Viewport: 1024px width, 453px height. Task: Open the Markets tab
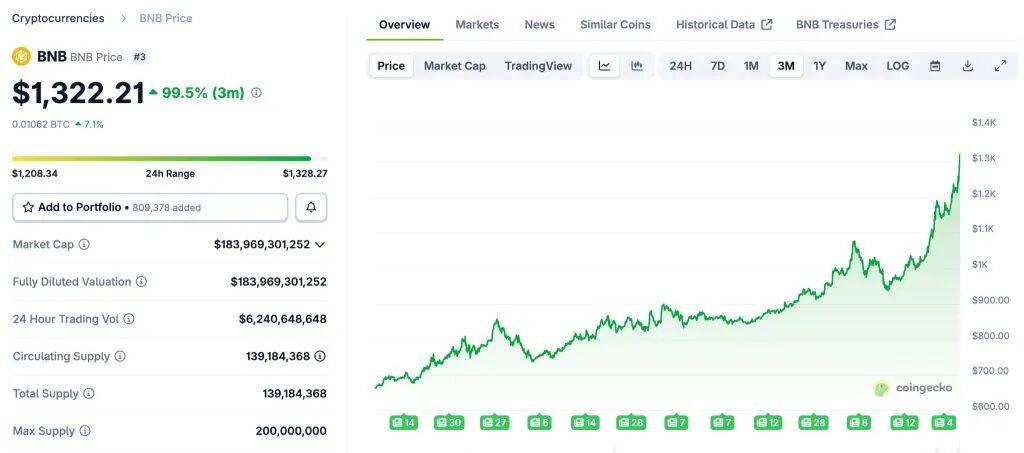477,24
